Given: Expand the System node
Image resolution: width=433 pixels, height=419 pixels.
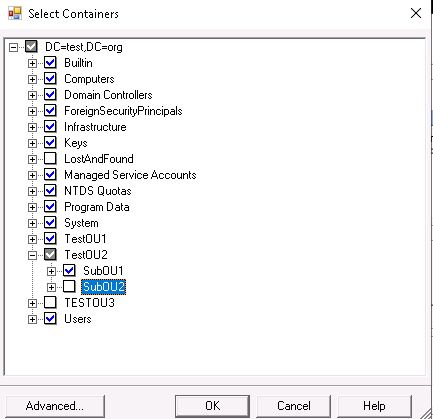Looking at the screenshot, I should point(32,223).
